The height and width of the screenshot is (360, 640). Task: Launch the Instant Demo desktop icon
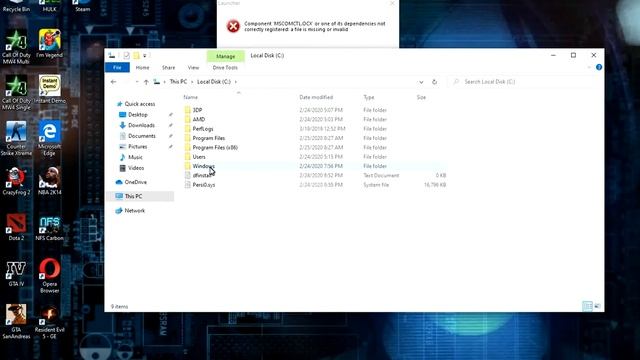click(49, 89)
